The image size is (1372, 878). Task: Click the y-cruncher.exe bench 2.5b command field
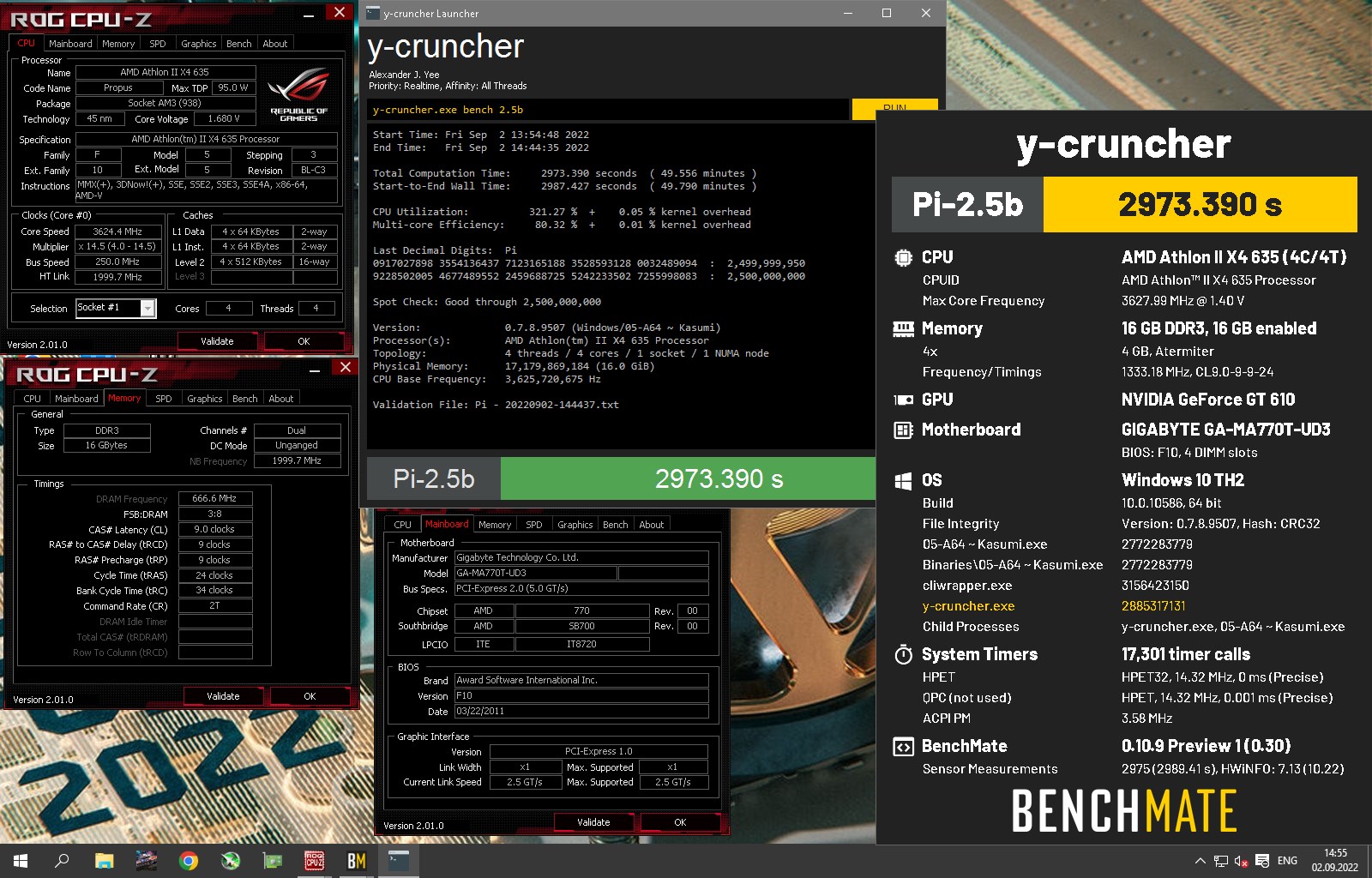tap(608, 110)
